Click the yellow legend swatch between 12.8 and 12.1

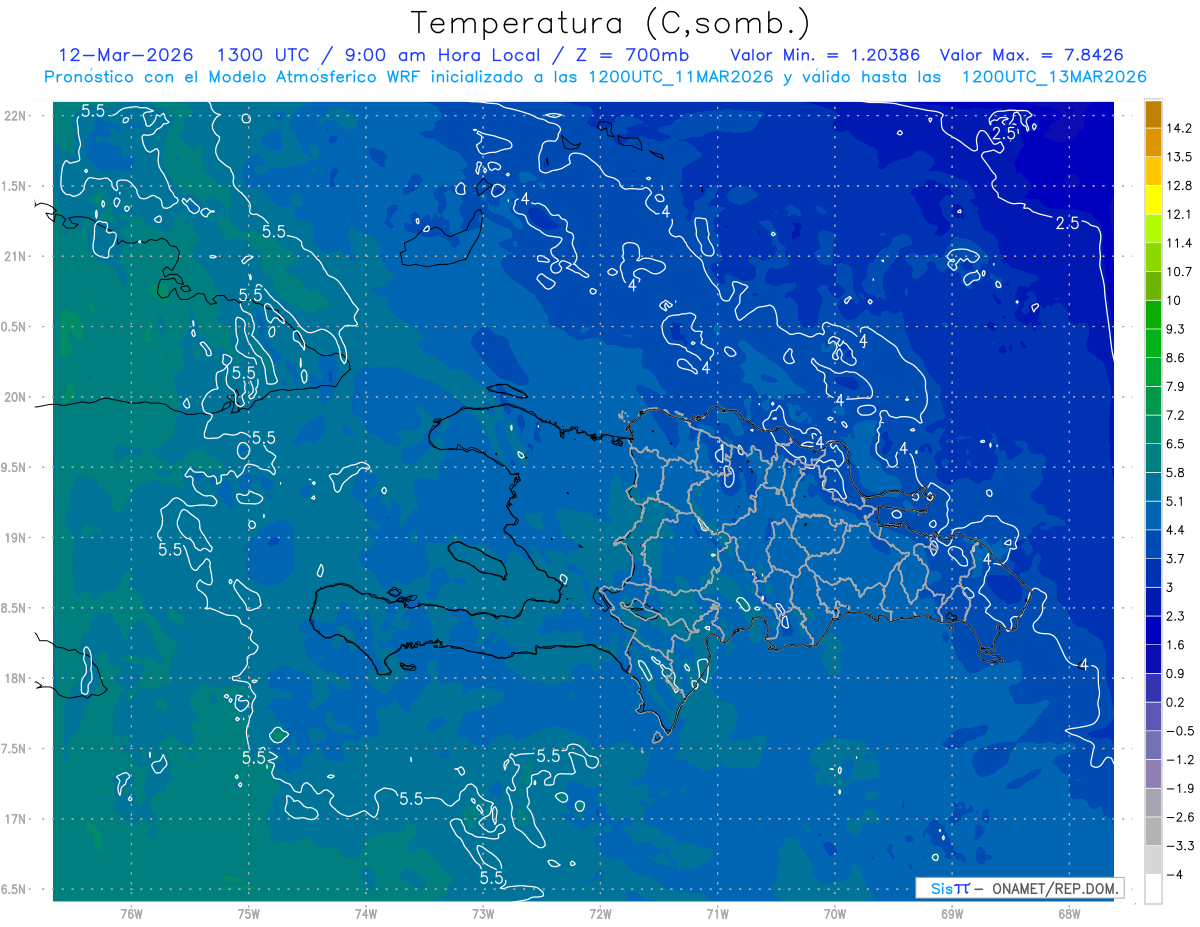(1153, 200)
